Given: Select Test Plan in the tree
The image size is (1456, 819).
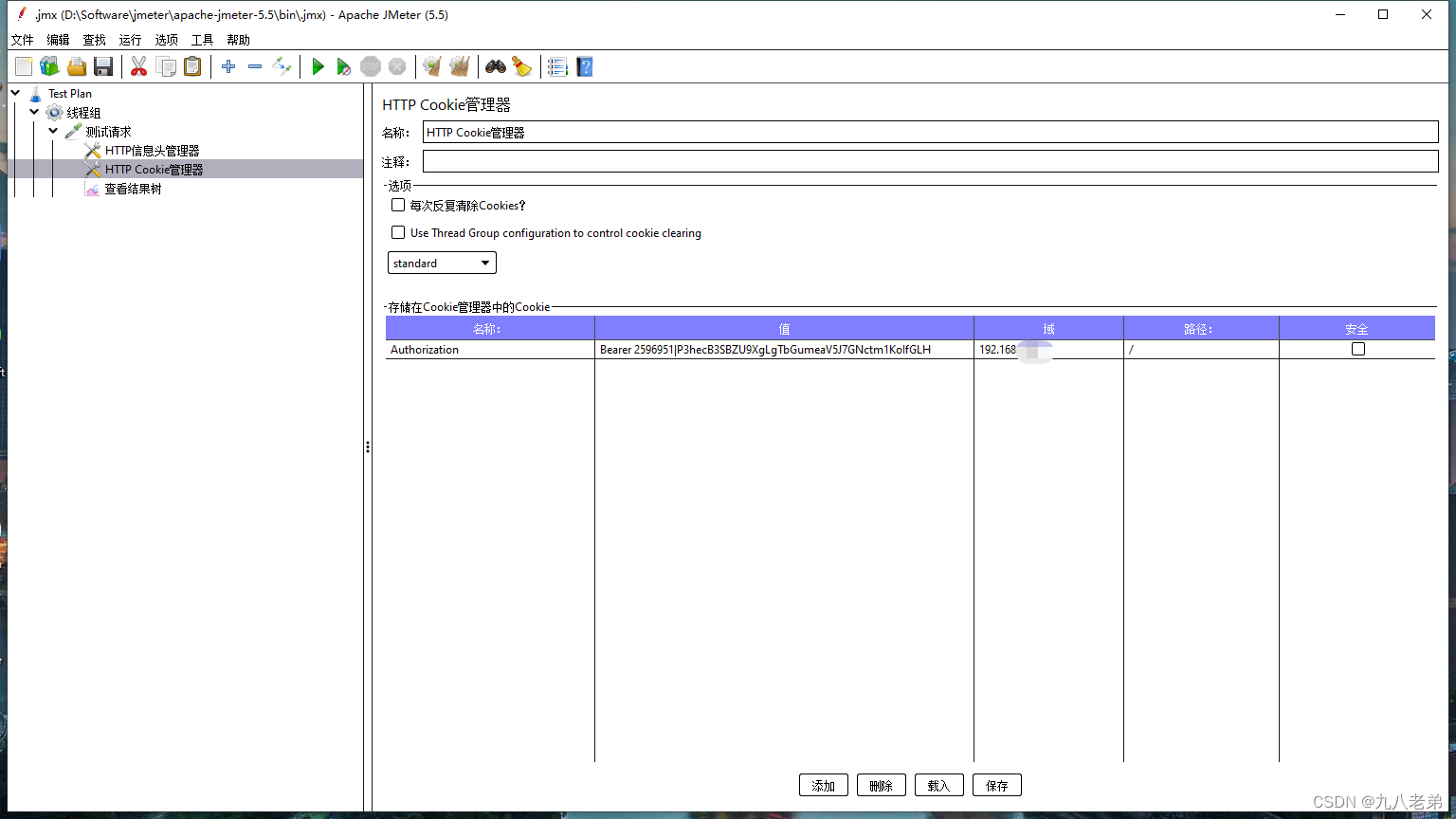Looking at the screenshot, I should 70,93.
